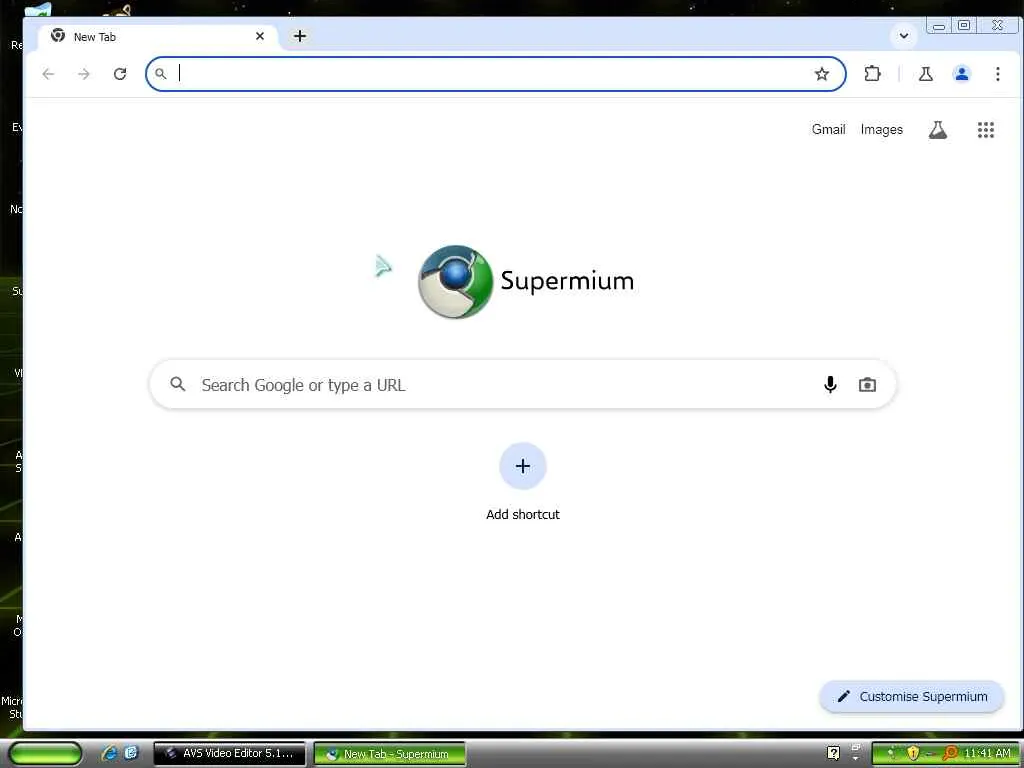The width and height of the screenshot is (1024, 768).
Task: Click Customise Supermium button
Action: [912, 696]
